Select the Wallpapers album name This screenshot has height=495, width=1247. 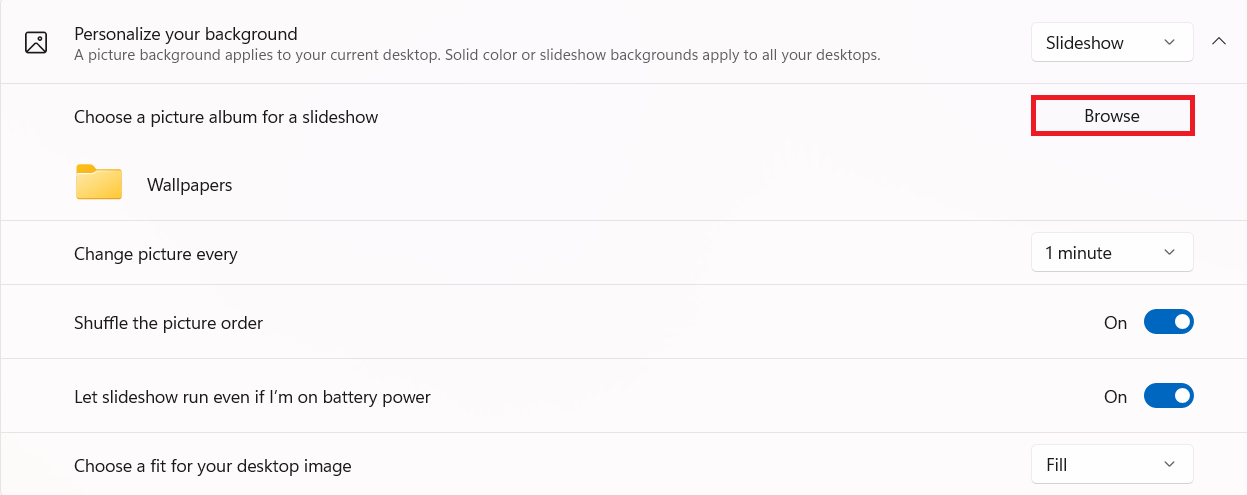point(189,185)
